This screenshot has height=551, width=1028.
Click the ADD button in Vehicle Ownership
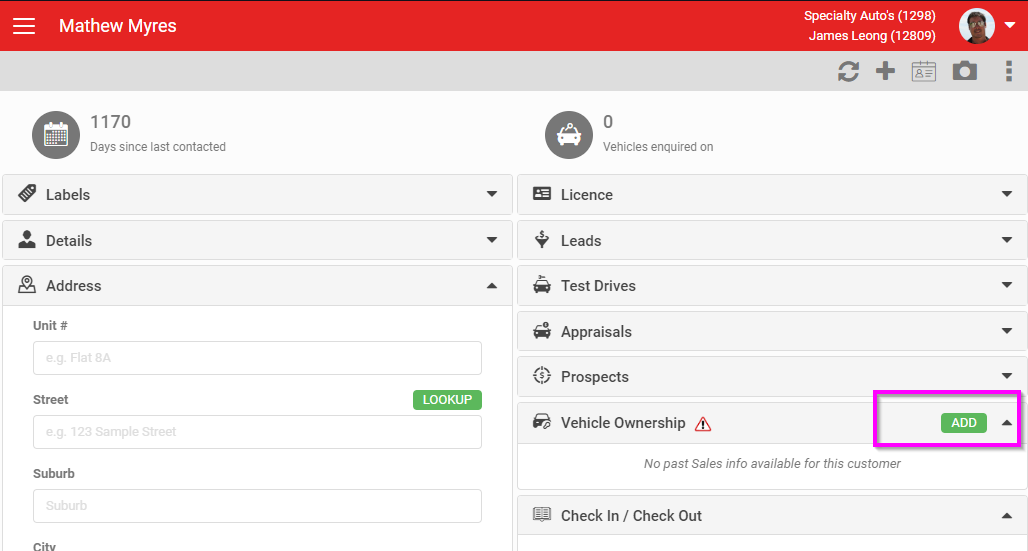(x=964, y=423)
